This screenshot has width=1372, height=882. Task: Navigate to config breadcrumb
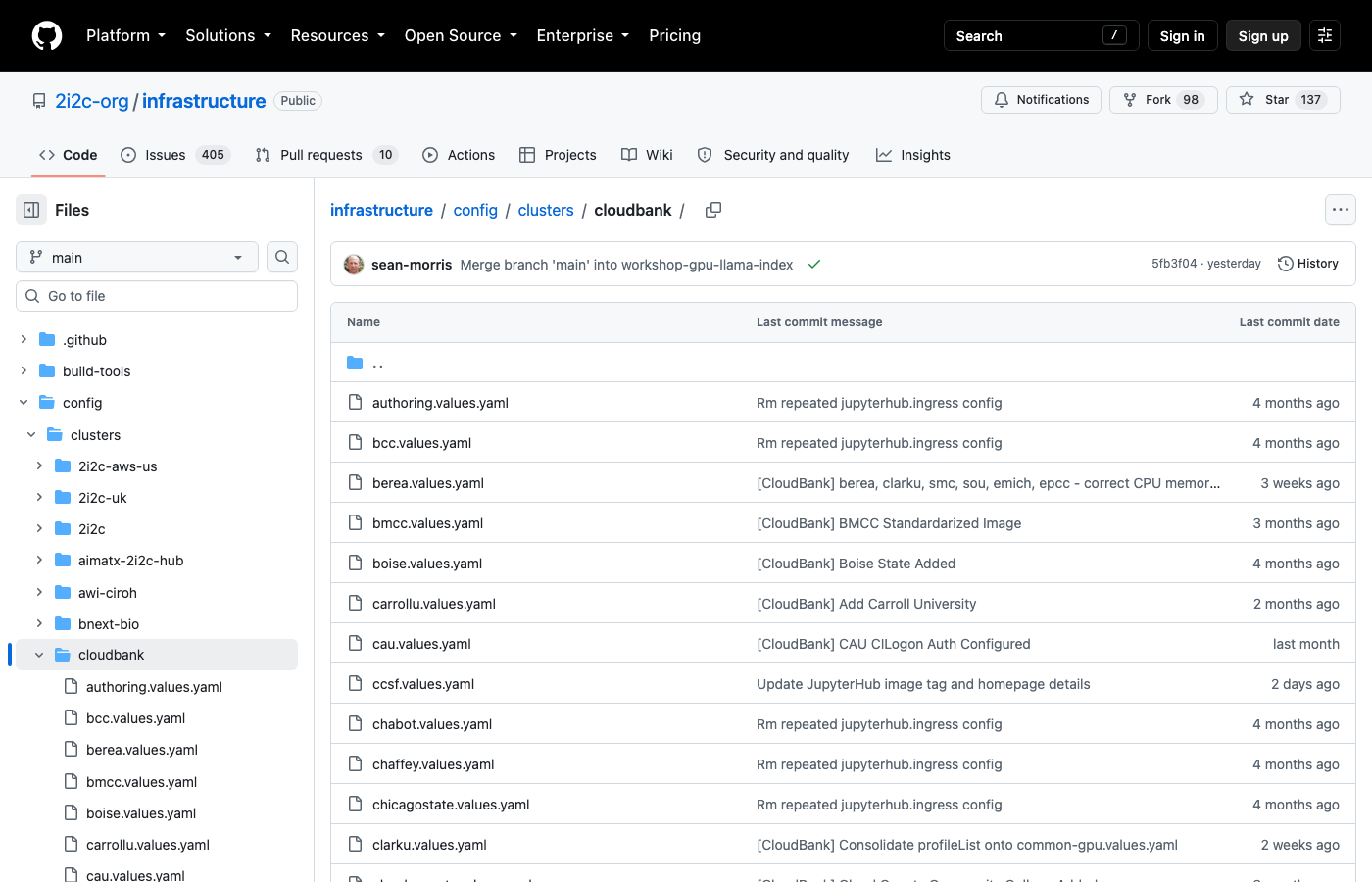(475, 210)
